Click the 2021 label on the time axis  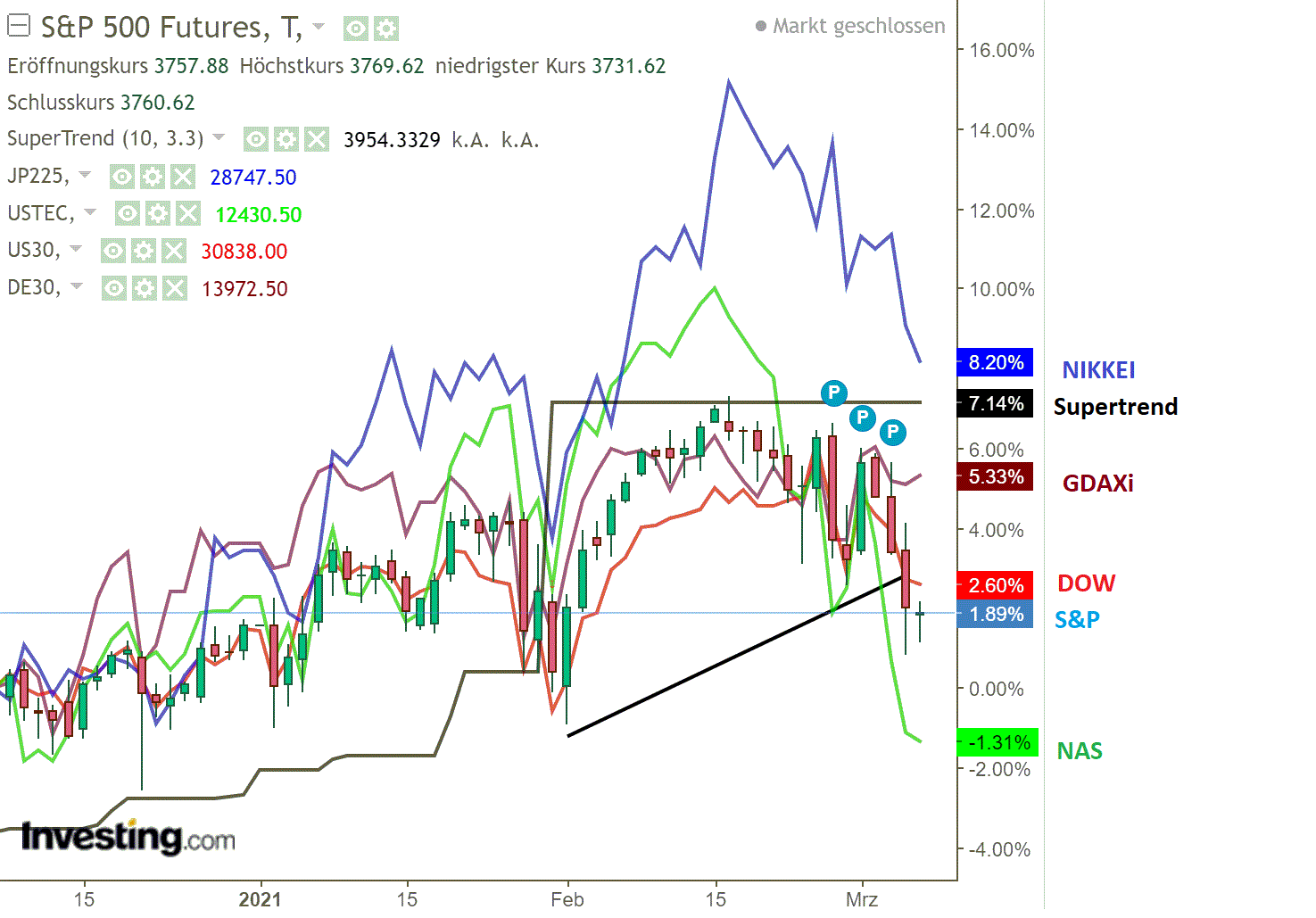[x=260, y=899]
